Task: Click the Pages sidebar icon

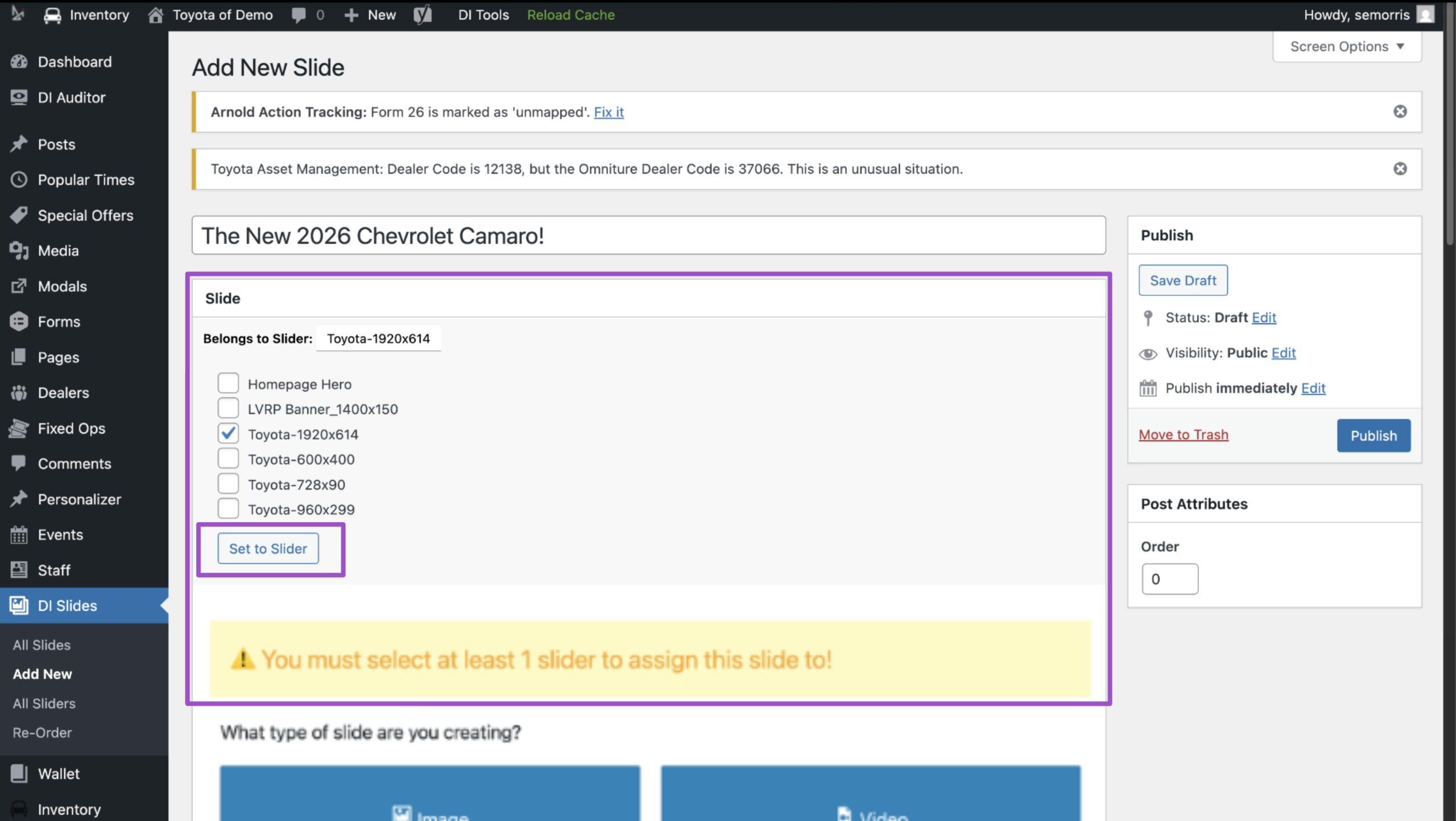Action: [19, 357]
